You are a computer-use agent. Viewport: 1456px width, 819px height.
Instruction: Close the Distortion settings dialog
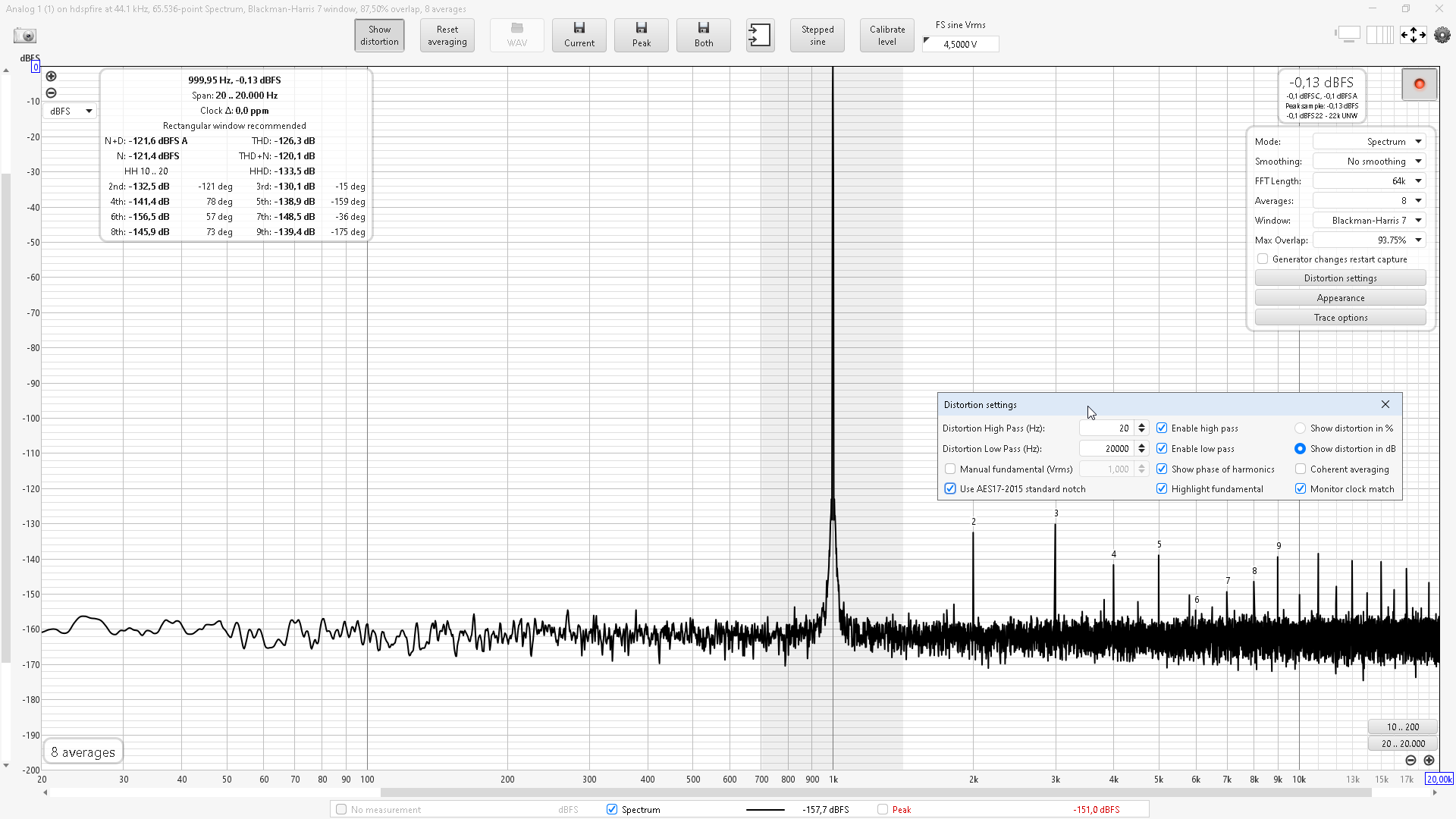coord(1385,404)
